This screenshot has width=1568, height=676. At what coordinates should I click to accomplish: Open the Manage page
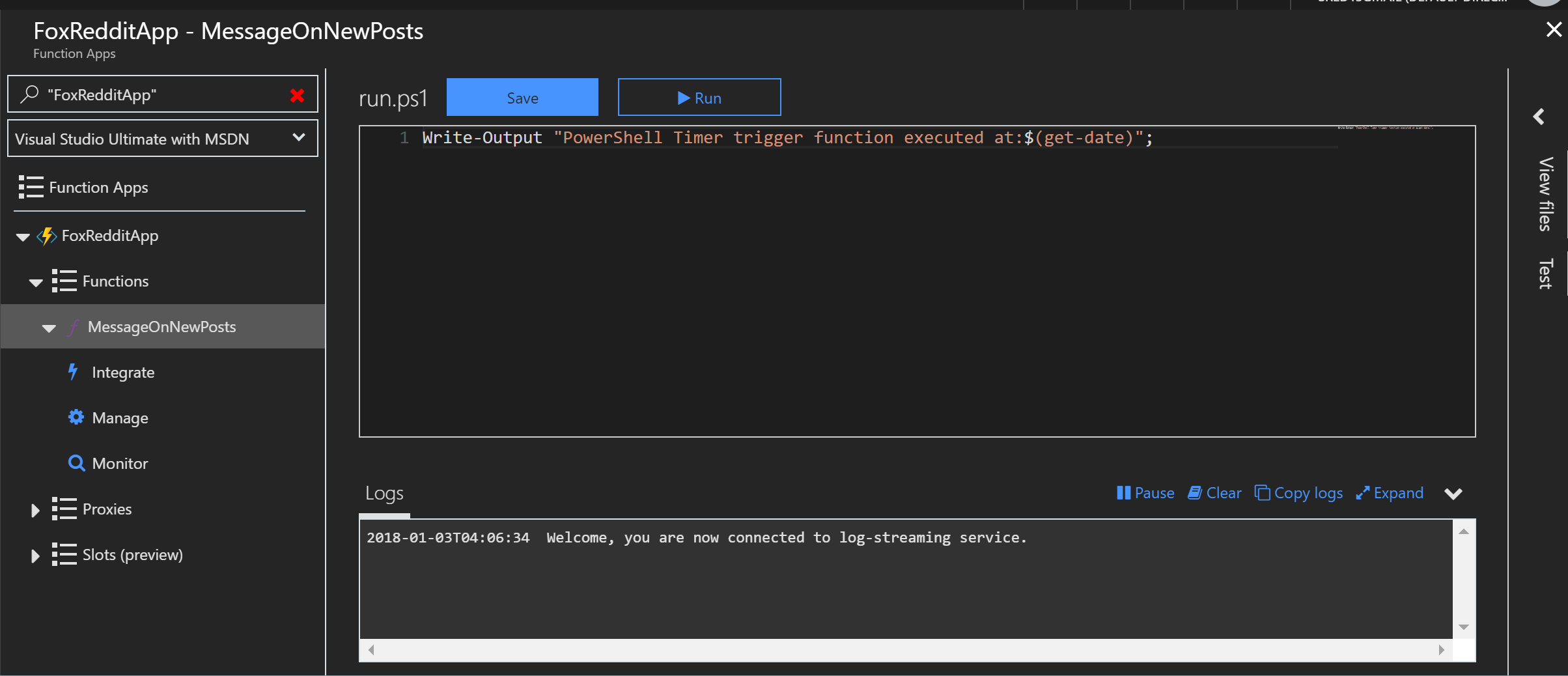pos(120,418)
